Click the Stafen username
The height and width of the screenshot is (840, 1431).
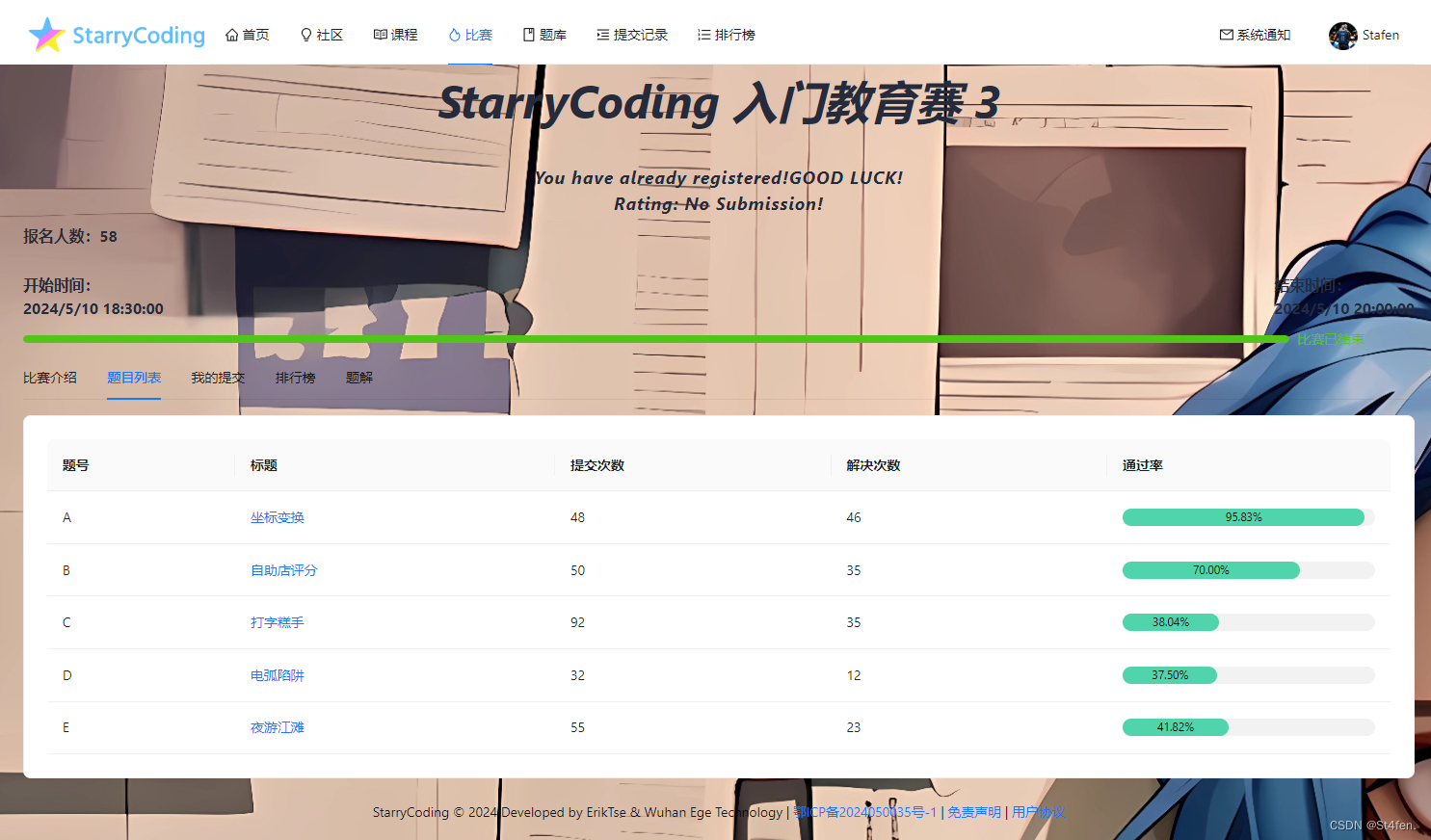click(1381, 35)
